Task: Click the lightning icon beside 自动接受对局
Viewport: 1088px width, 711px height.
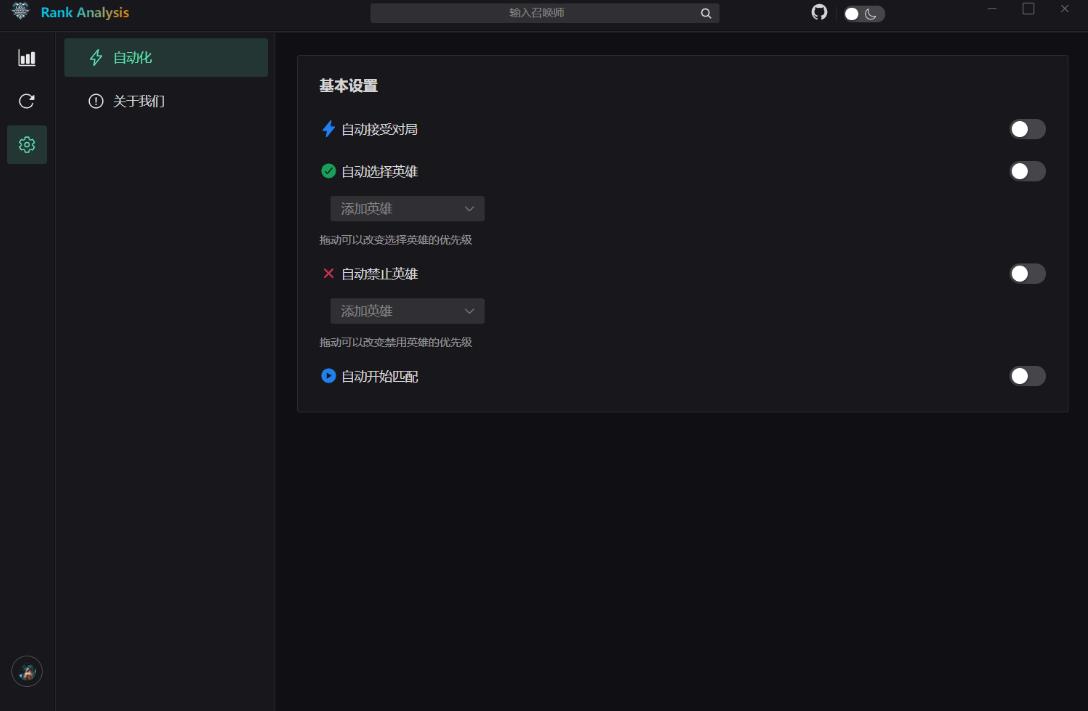Action: pyautogui.click(x=328, y=129)
